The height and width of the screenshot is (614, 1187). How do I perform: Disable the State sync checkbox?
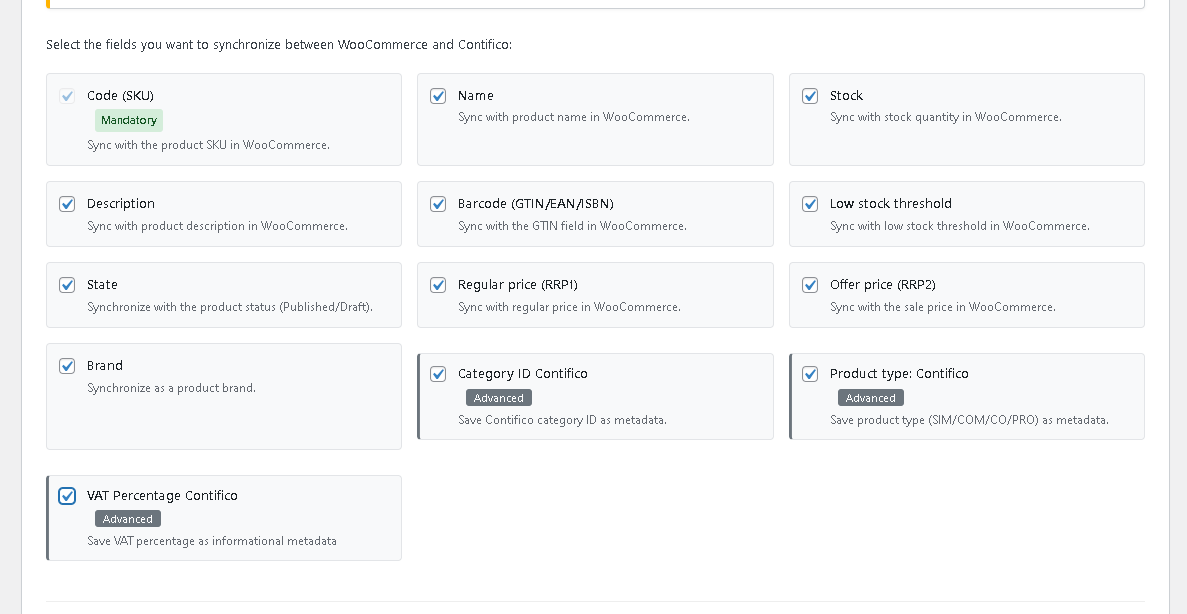tap(67, 285)
